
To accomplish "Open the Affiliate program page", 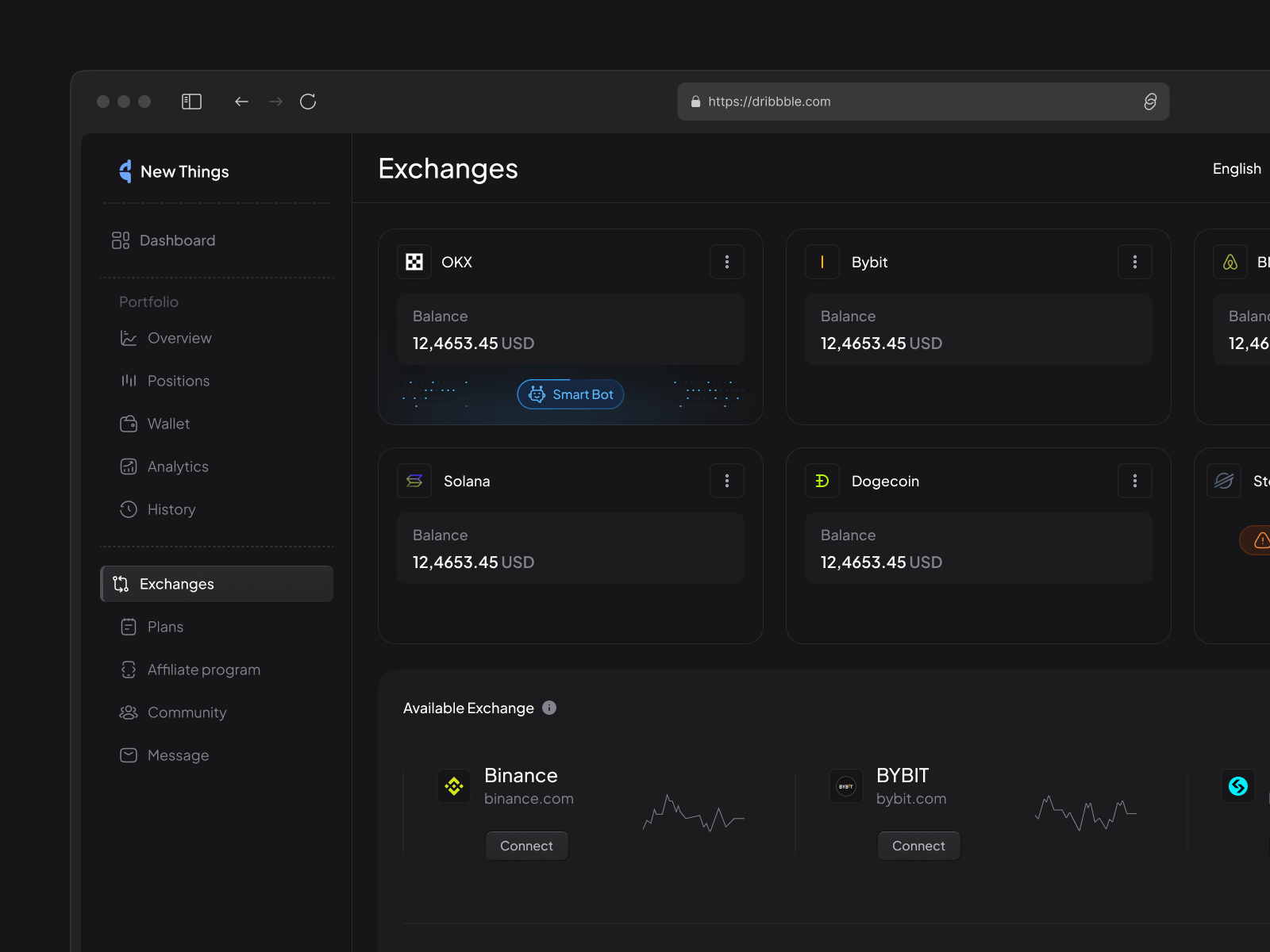I will click(190, 670).
